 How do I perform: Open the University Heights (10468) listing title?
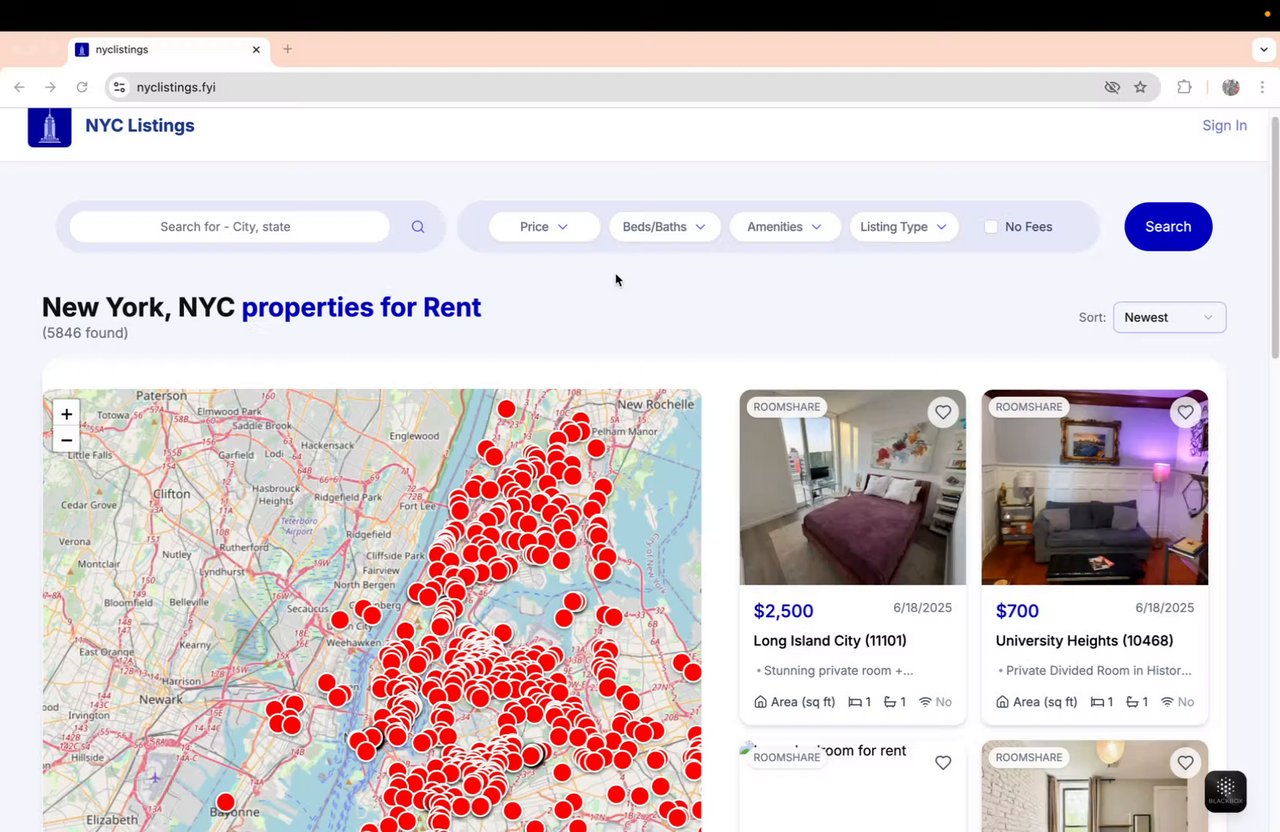click(1084, 640)
